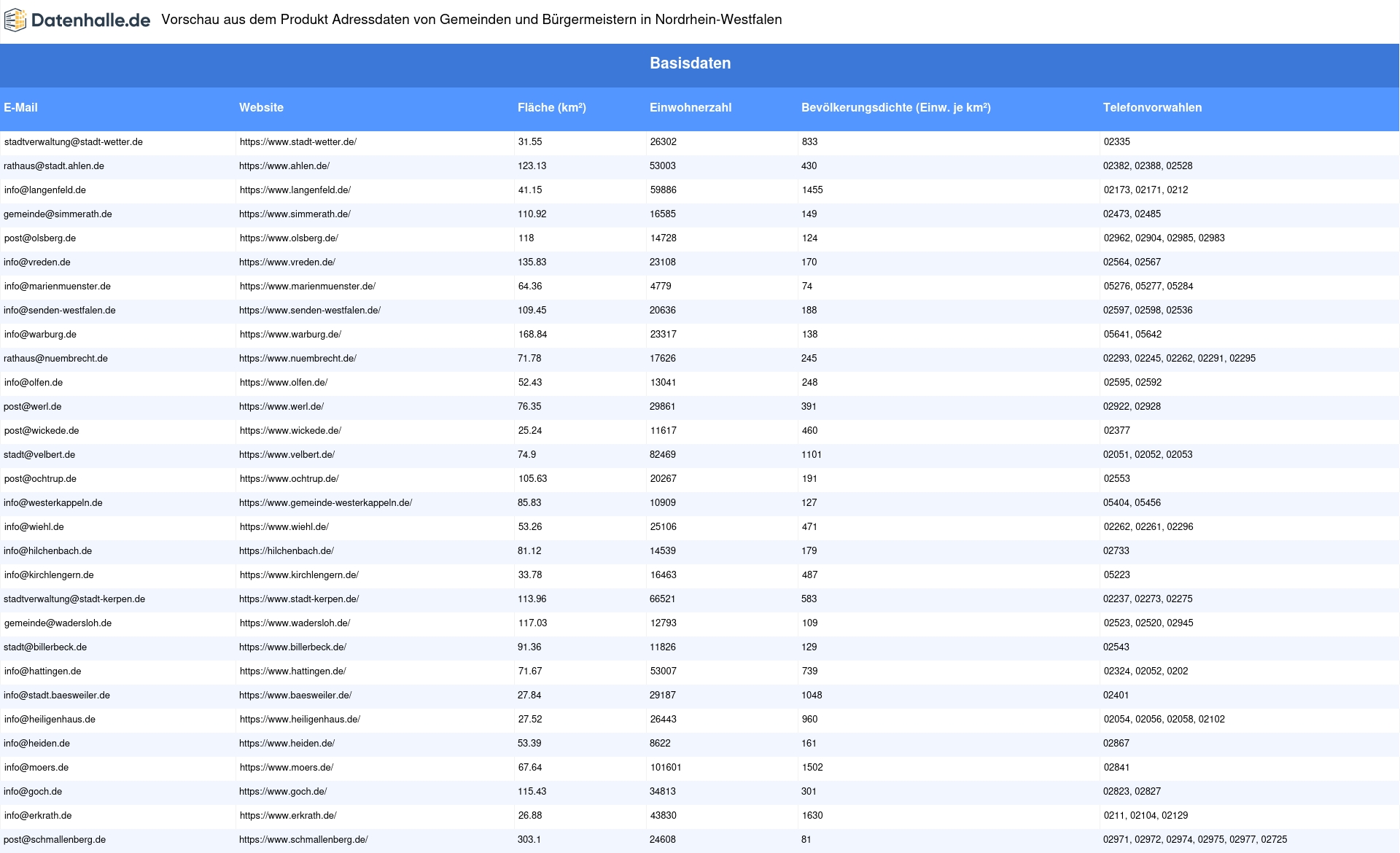Select email gemeinde@wadersloh.de
This screenshot has width=1400, height=853.
click(x=58, y=623)
